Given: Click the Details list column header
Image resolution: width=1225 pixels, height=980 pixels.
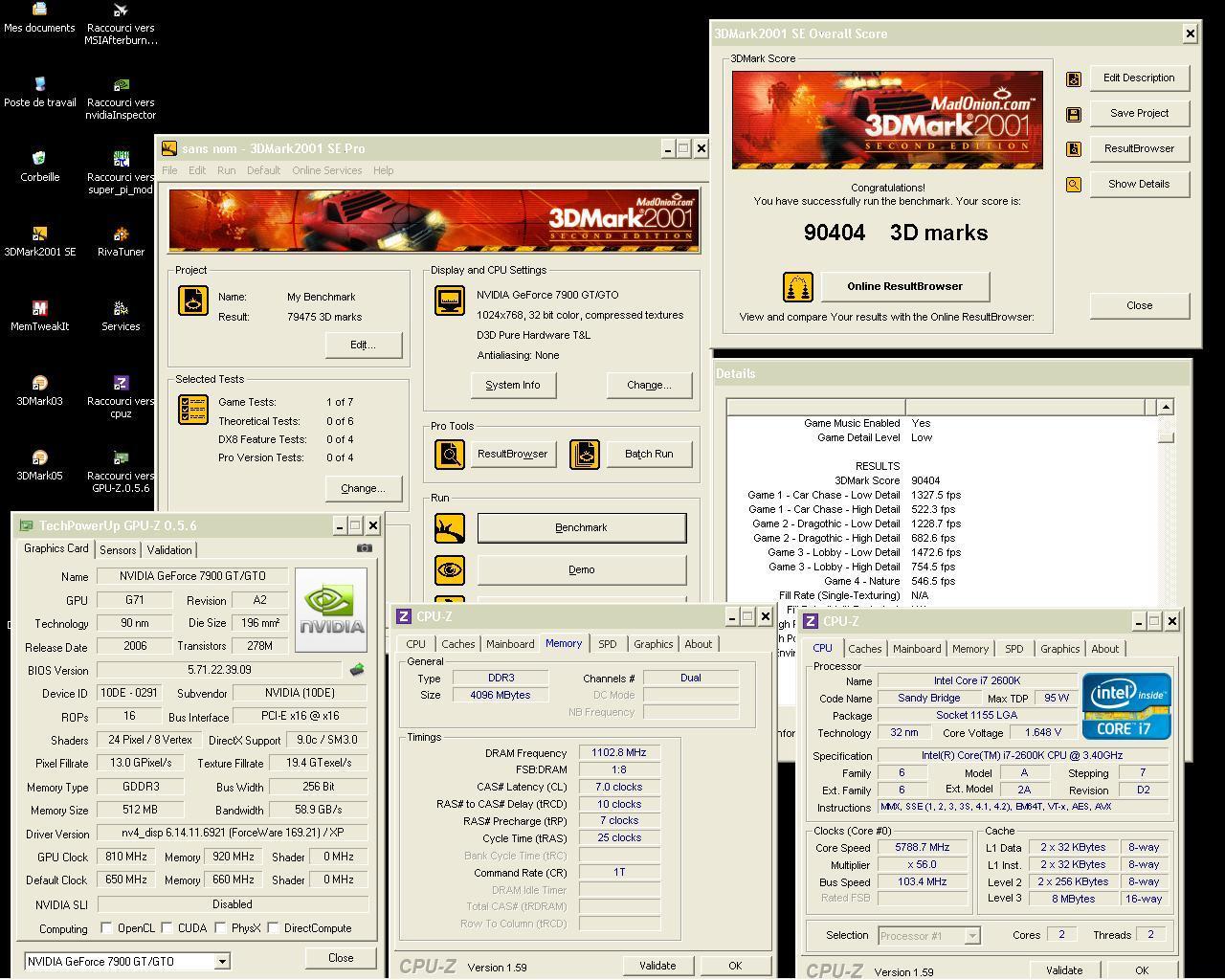Looking at the screenshot, I should [942, 408].
